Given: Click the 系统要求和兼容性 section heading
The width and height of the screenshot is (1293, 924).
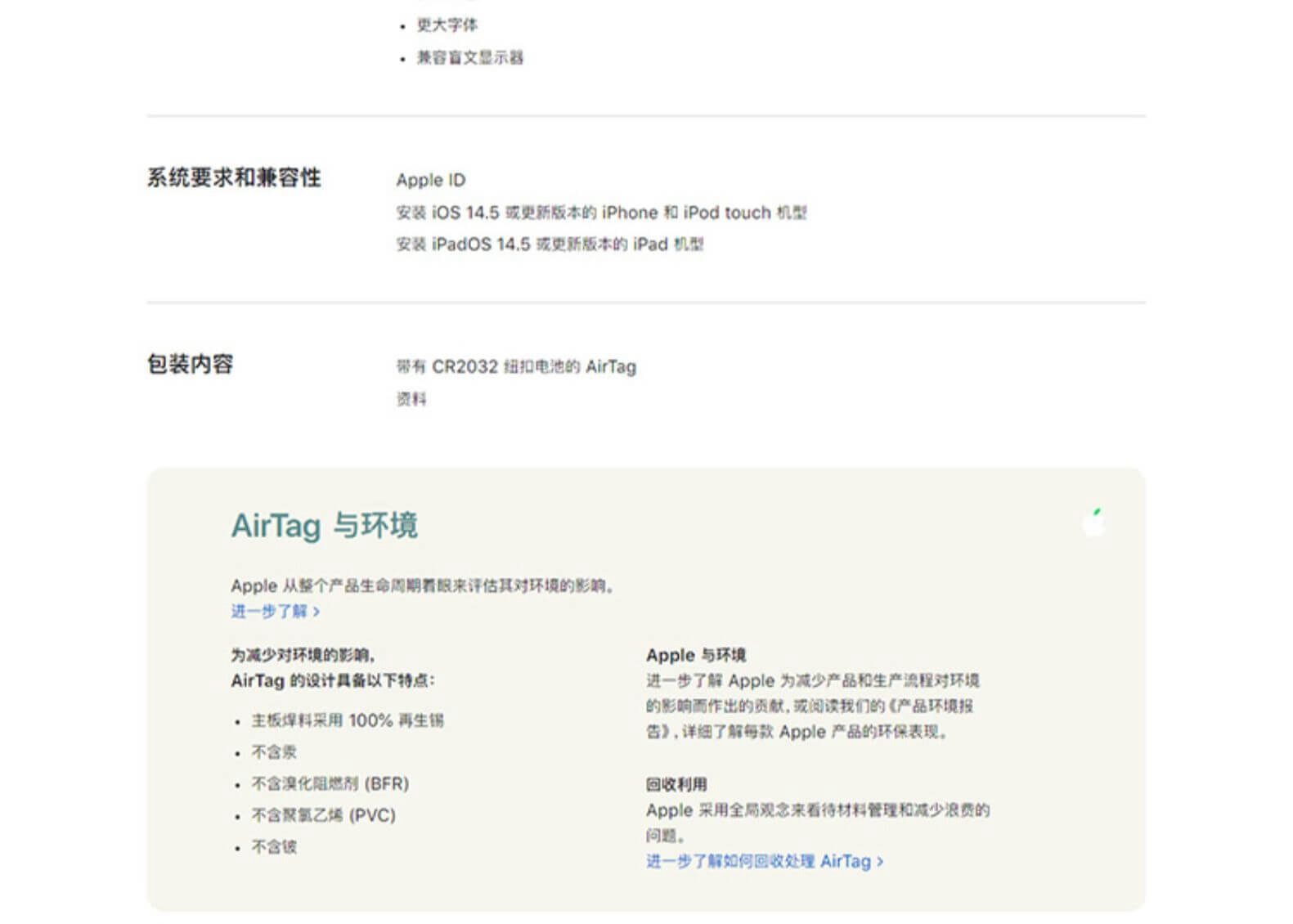Looking at the screenshot, I should coord(234,177).
